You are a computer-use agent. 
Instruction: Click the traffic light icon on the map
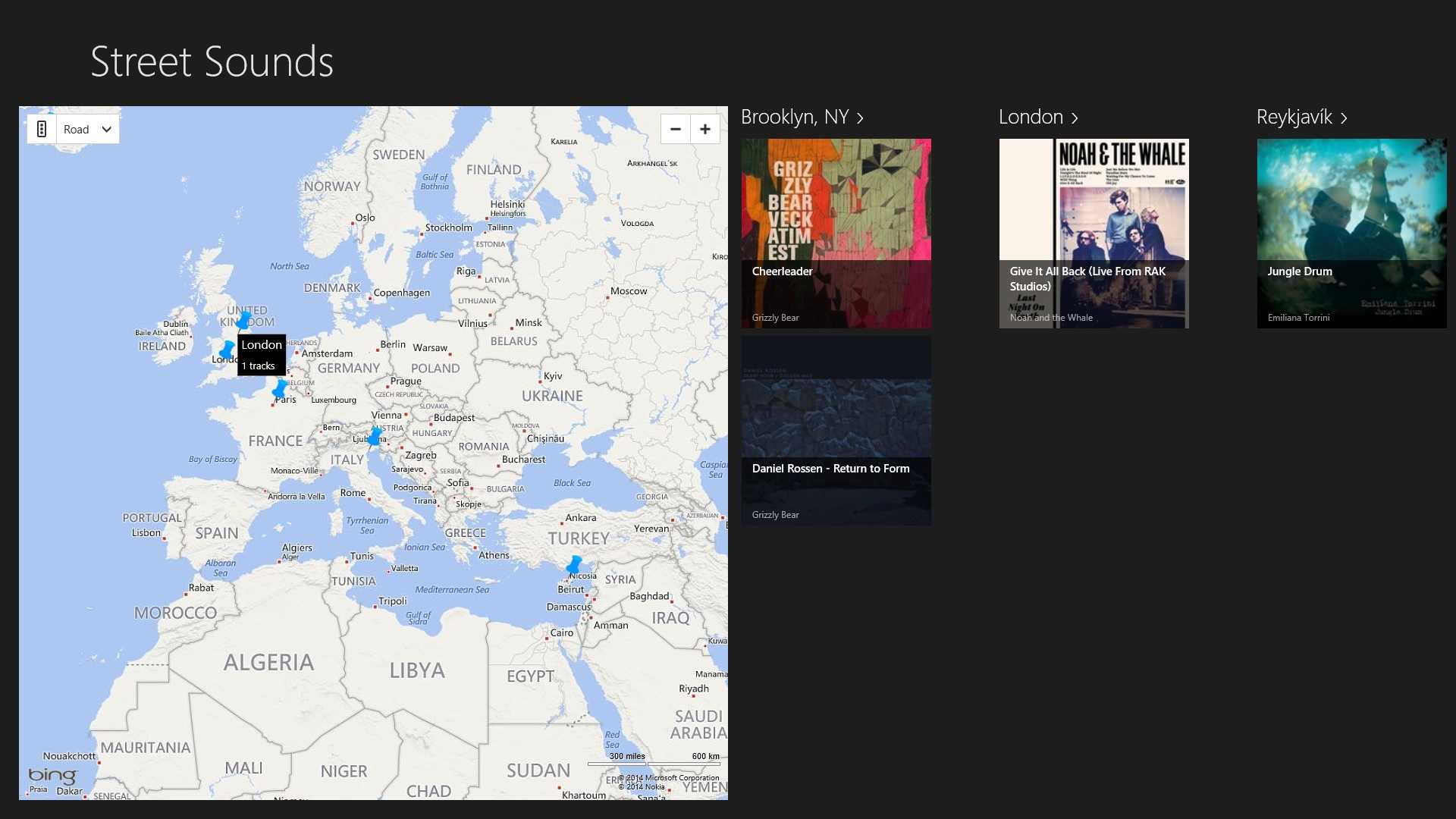[x=42, y=129]
